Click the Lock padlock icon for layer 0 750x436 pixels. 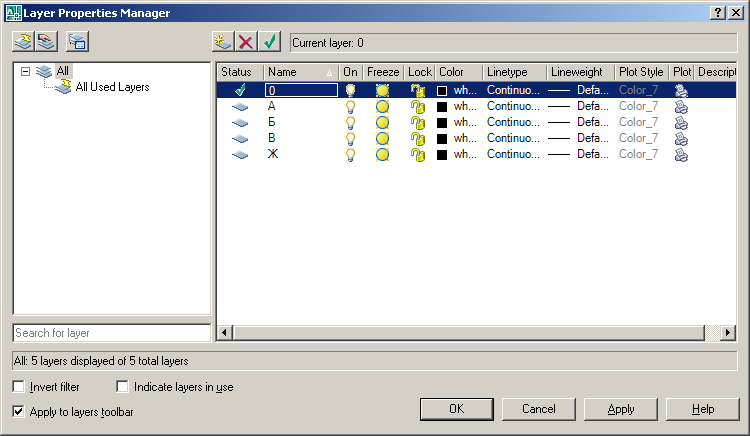tap(418, 90)
